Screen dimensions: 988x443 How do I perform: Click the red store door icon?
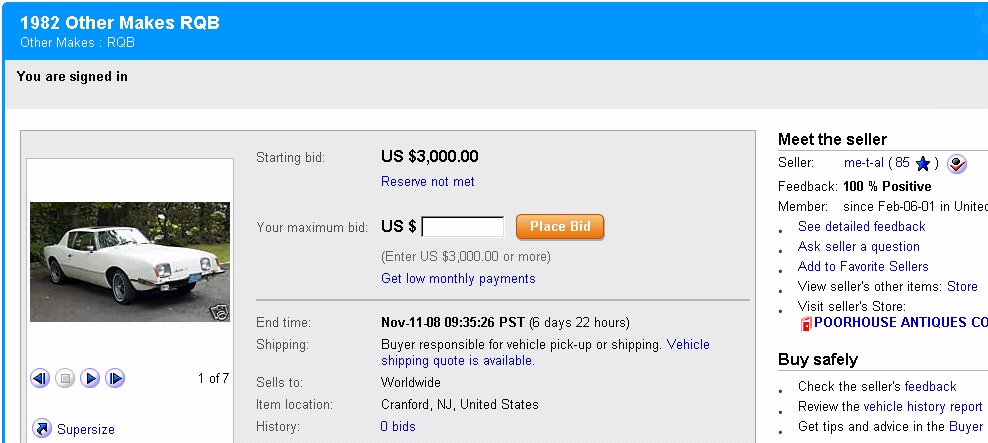point(805,323)
